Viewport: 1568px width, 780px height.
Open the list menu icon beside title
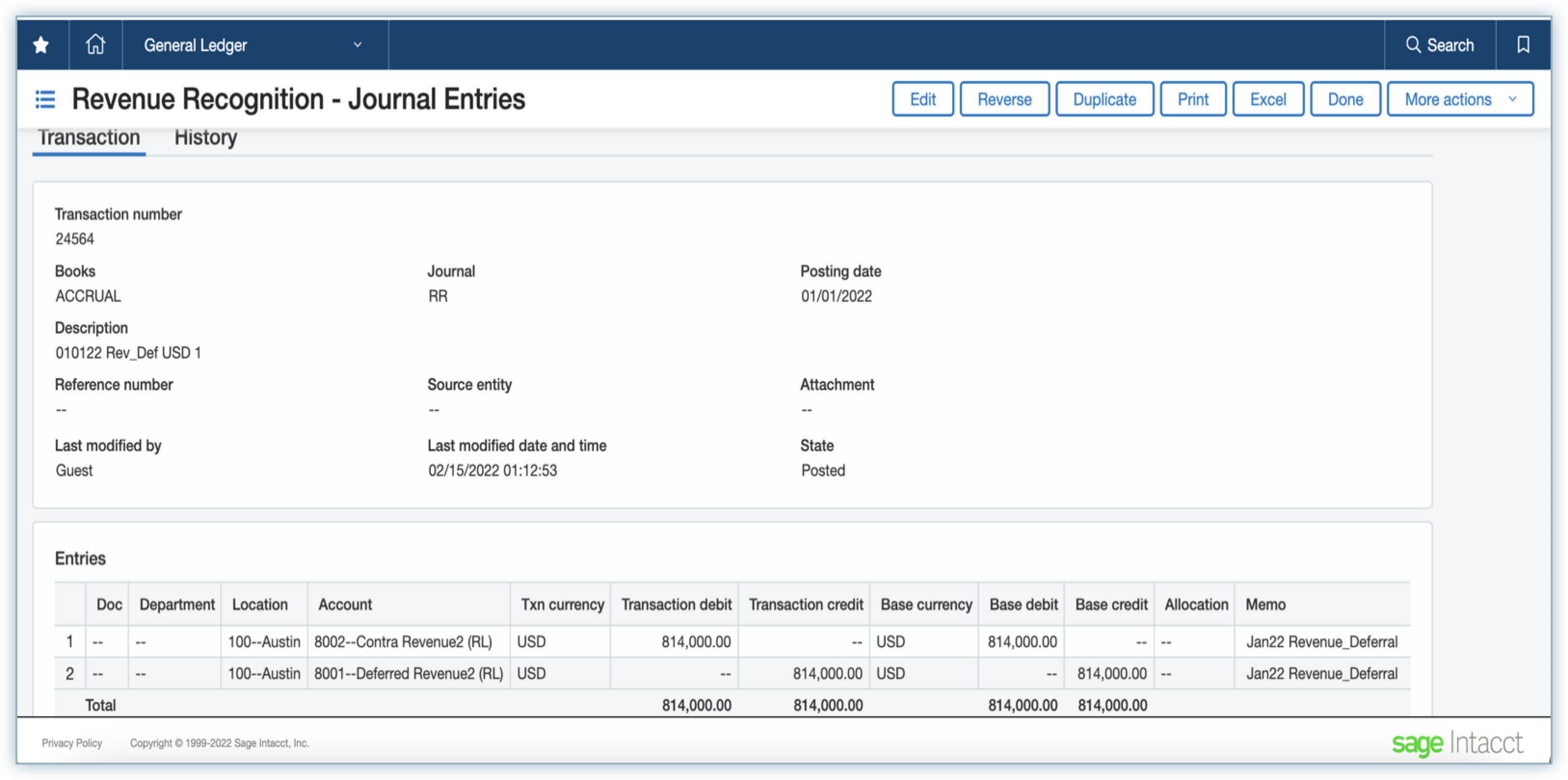[45, 99]
